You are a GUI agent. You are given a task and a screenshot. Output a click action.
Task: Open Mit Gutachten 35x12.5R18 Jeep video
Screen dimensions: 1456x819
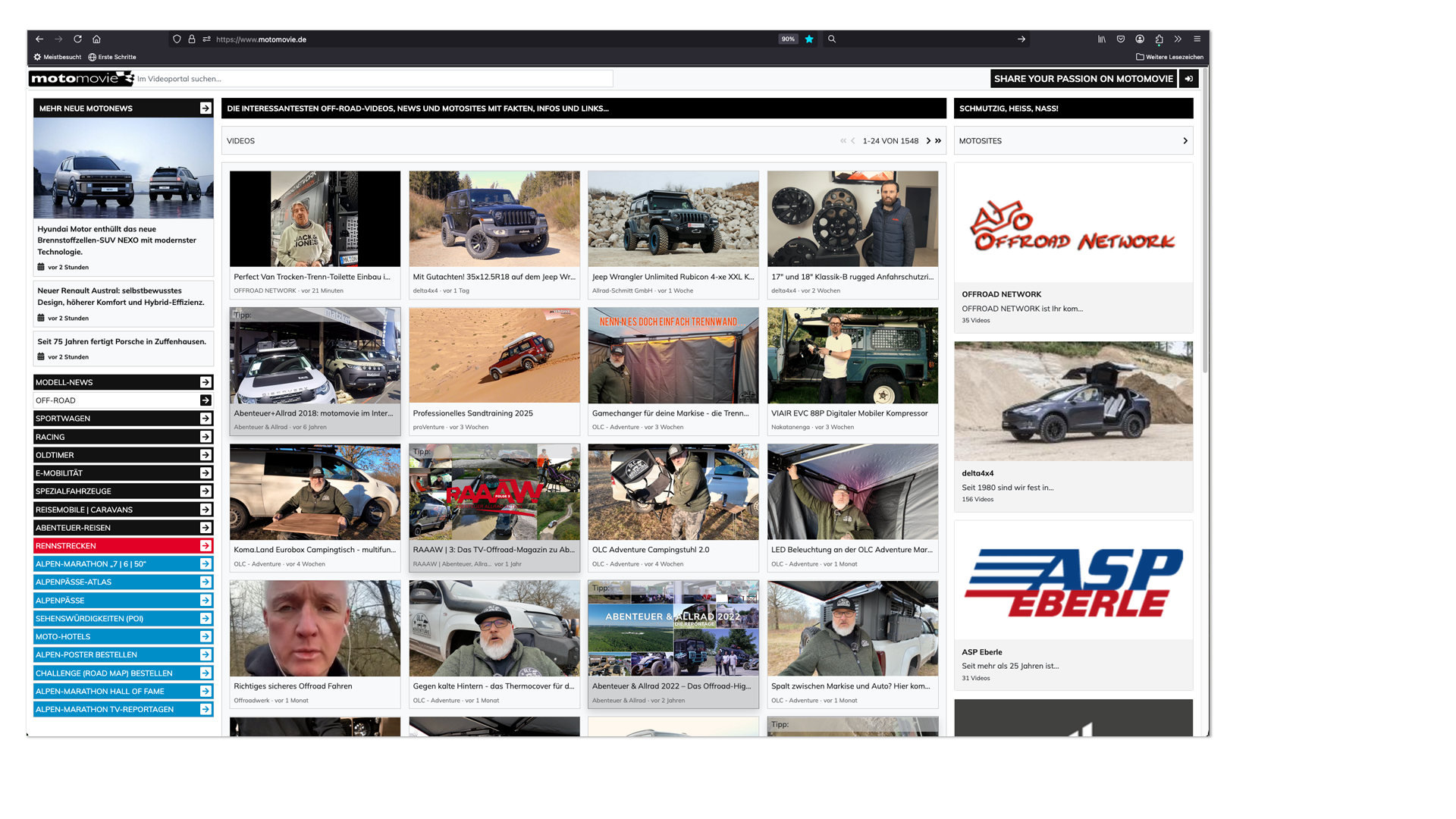[x=494, y=234]
